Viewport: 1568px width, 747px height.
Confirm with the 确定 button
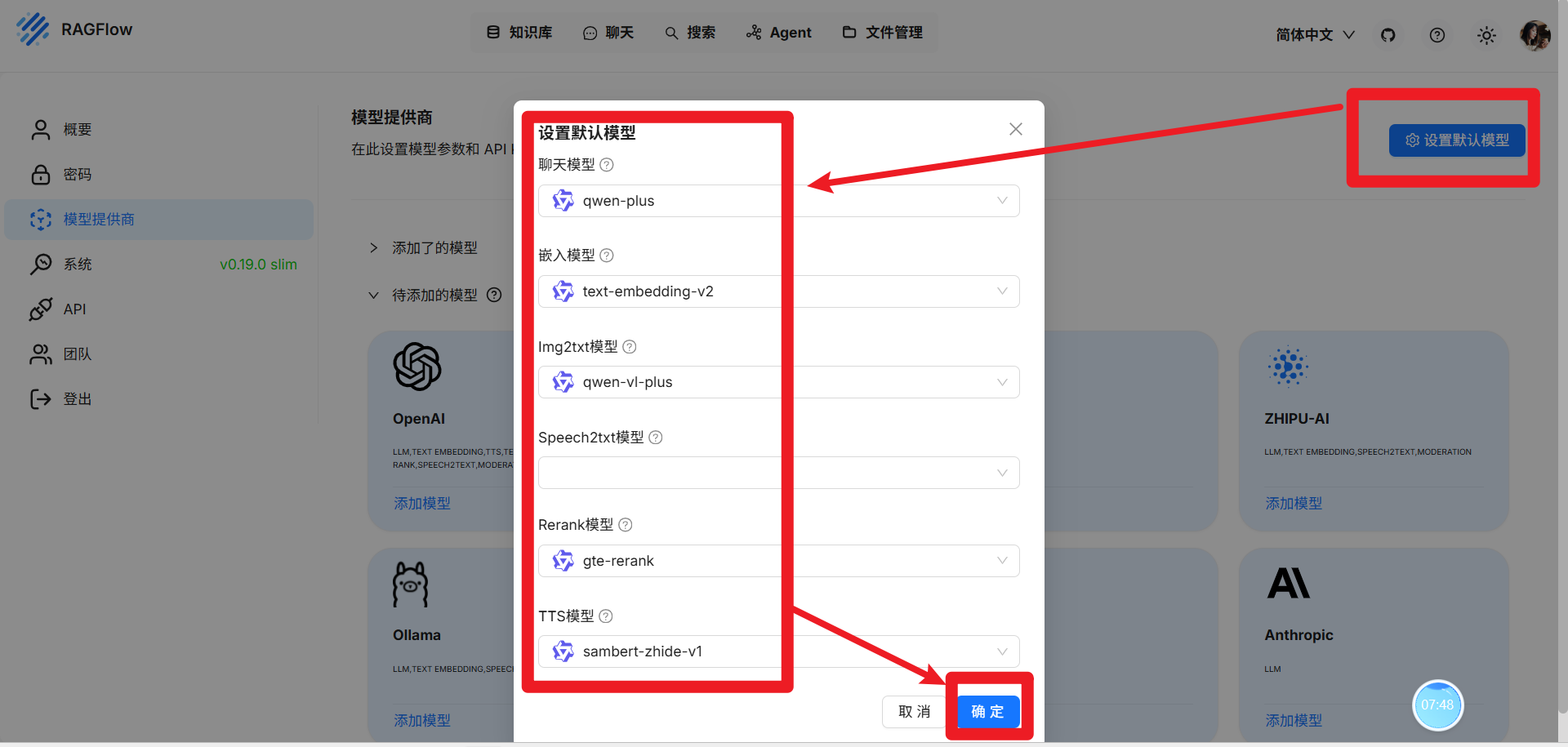click(x=988, y=712)
